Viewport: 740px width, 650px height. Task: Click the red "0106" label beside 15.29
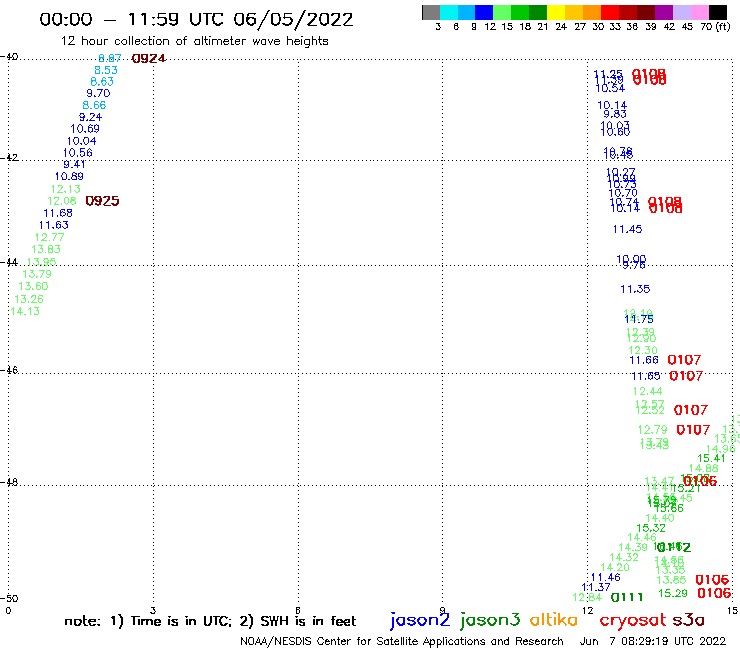click(x=714, y=593)
